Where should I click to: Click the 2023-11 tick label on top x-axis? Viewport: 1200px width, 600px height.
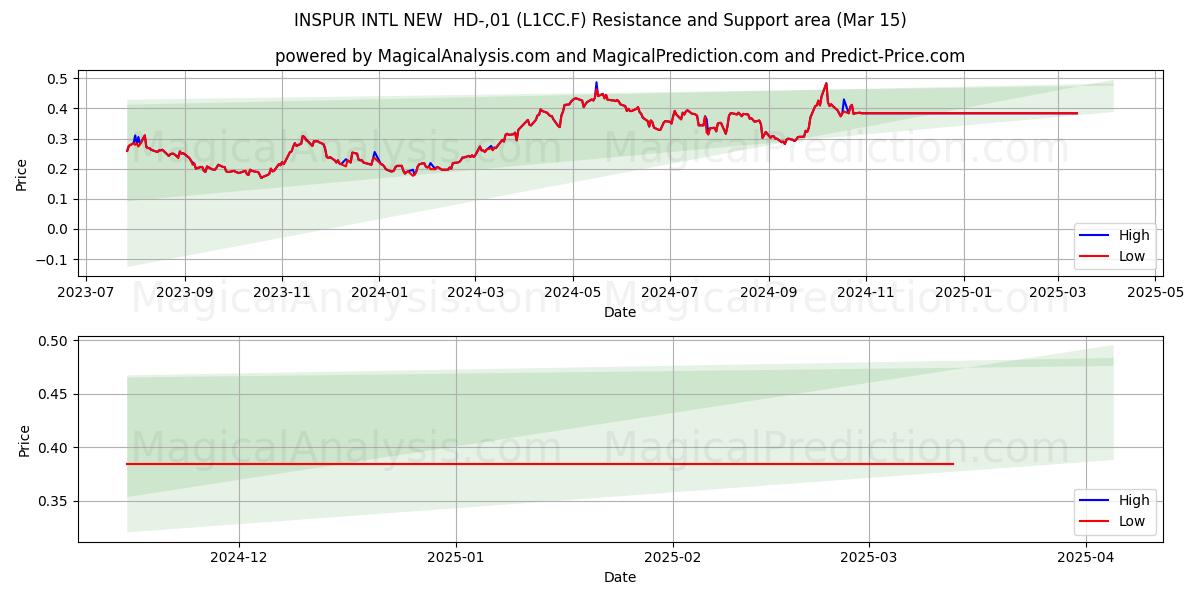[282, 294]
